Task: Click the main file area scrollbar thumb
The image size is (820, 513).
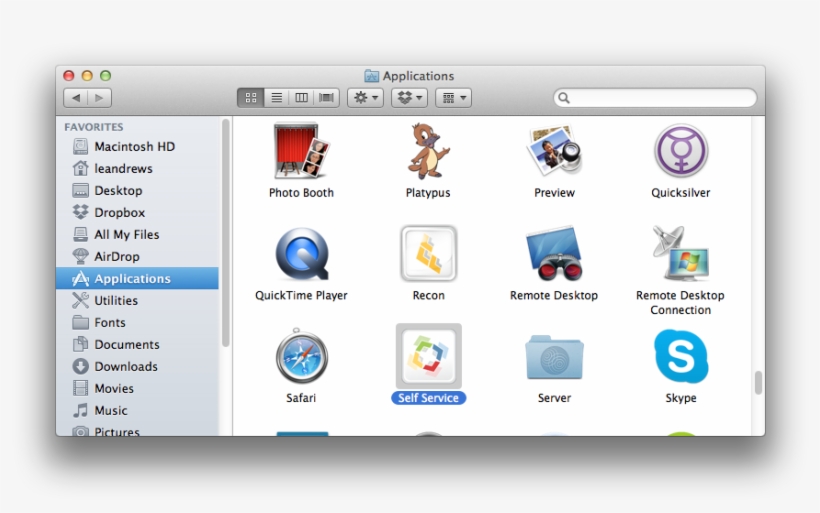Action: (758, 383)
